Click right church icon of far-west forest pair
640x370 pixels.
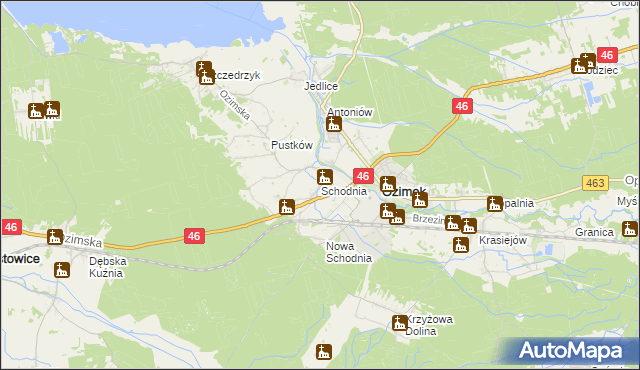point(52,109)
